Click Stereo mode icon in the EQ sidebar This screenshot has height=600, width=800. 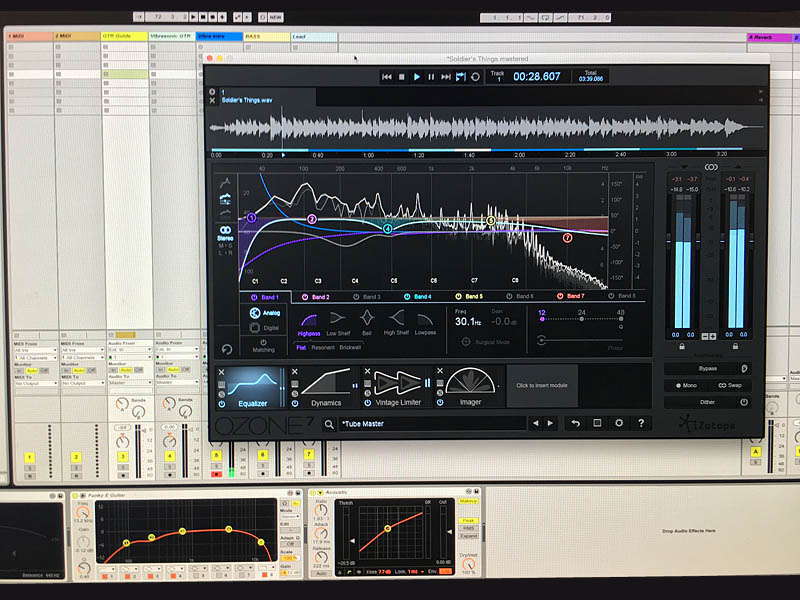click(225, 233)
